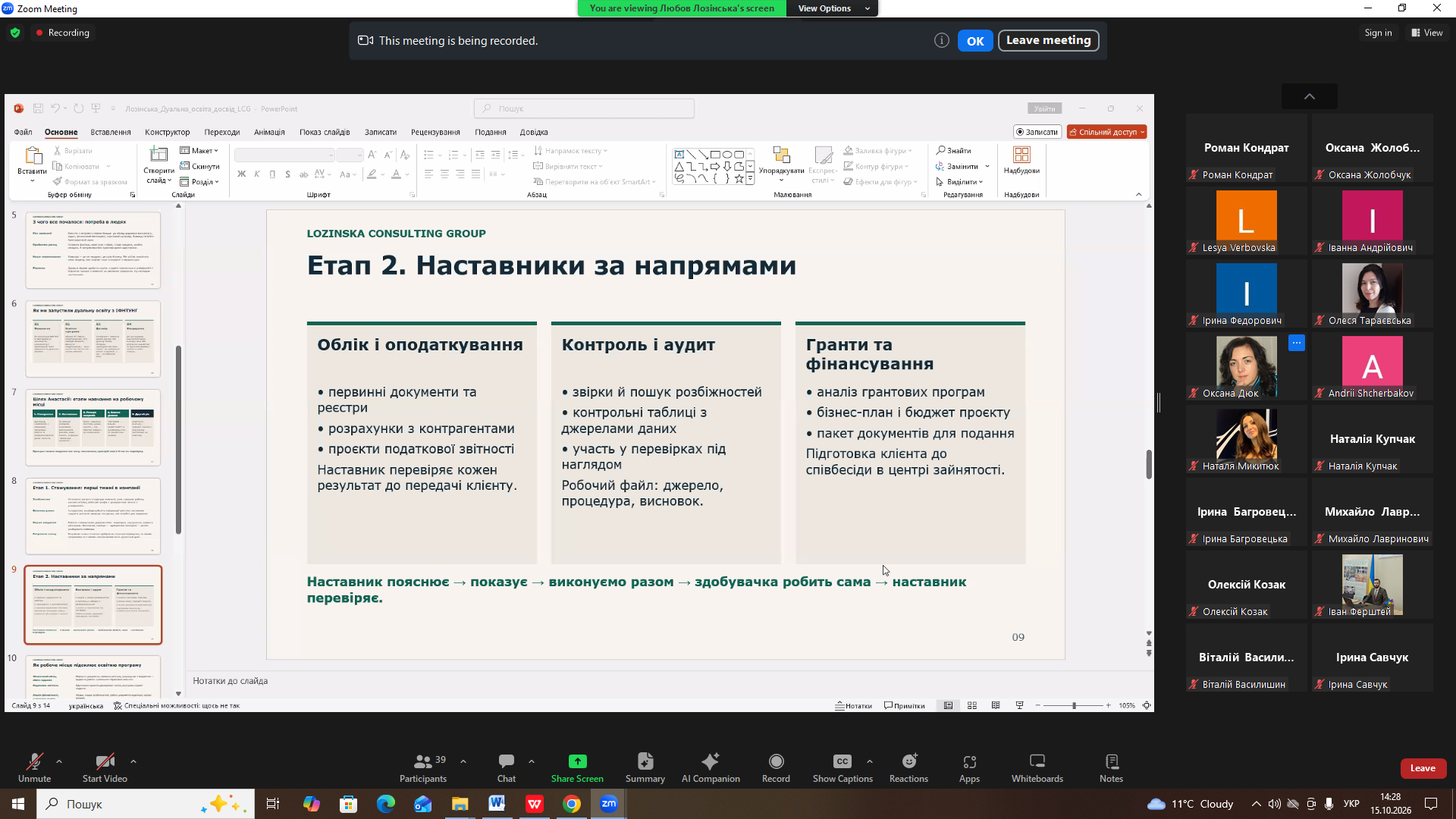This screenshot has height=819, width=1456.
Task: Start Video in Zoom toolbar
Action: click(105, 767)
